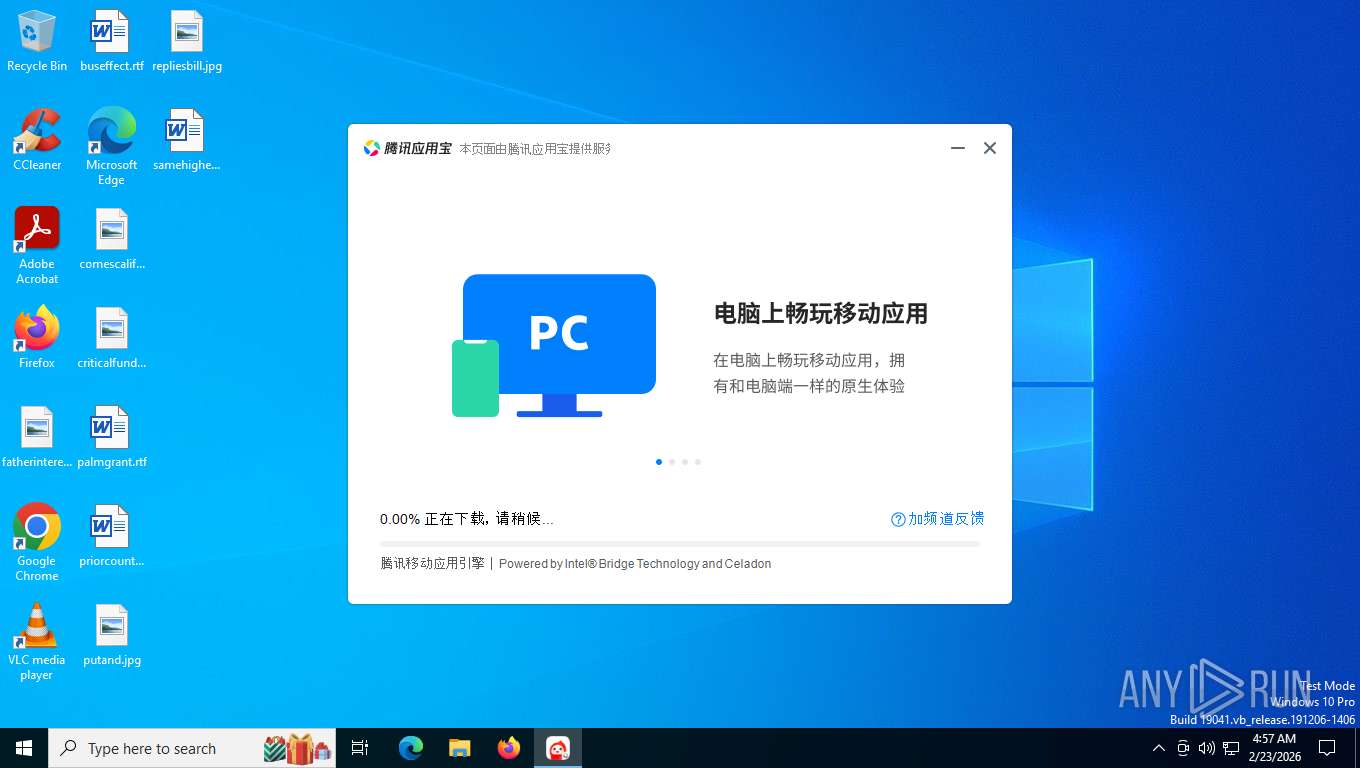Open Firefox desktop shortcut
The image size is (1360, 768).
pos(37,338)
